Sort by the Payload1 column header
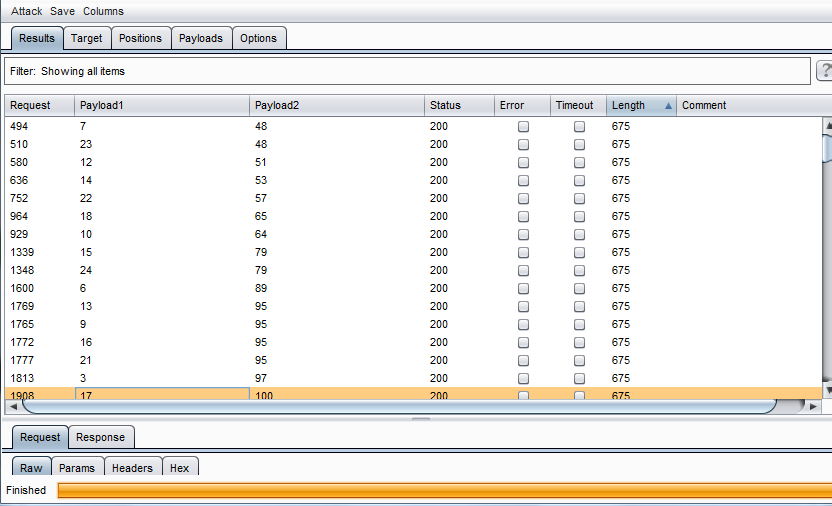 (162, 106)
